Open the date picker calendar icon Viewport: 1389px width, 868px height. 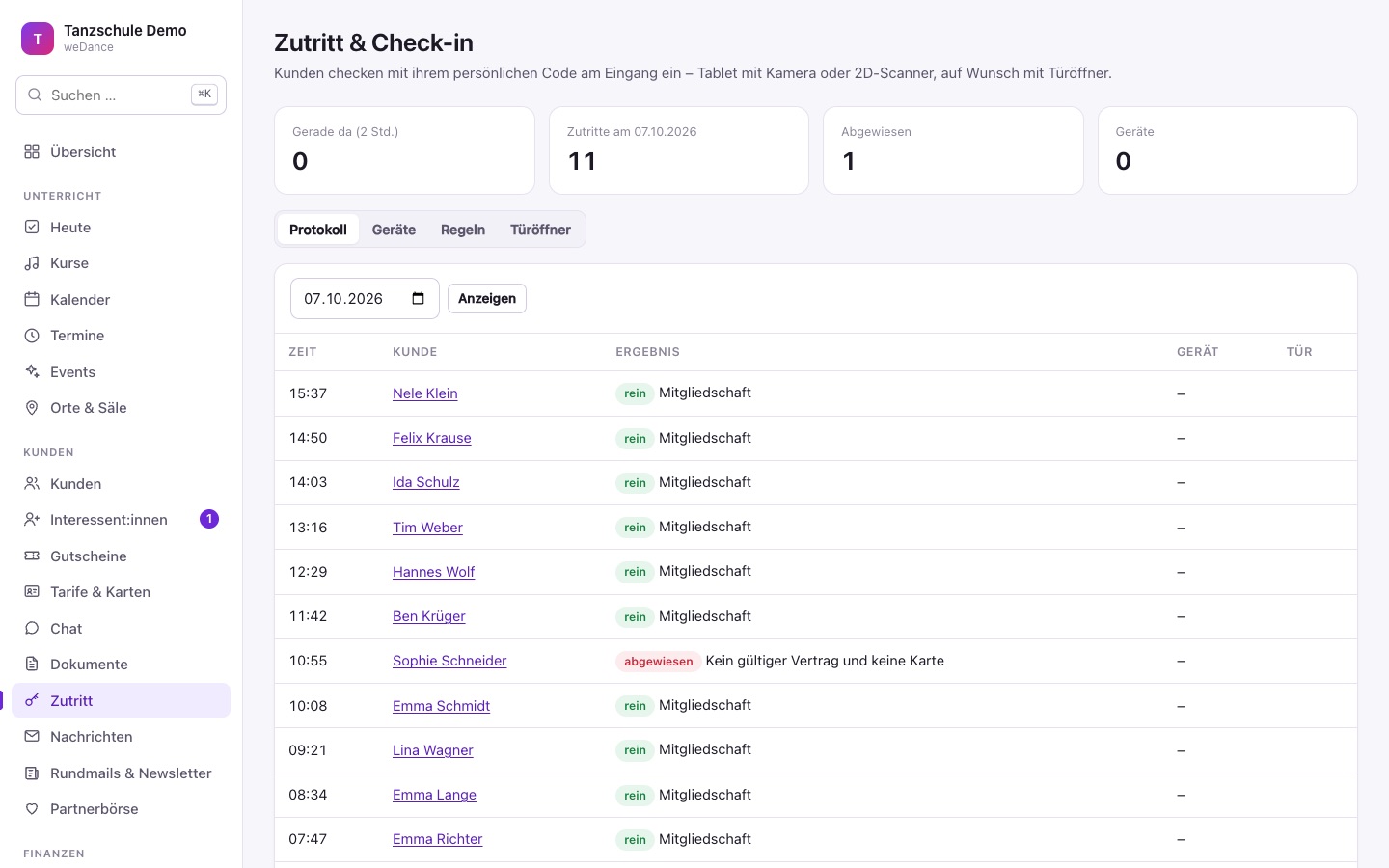(x=419, y=298)
